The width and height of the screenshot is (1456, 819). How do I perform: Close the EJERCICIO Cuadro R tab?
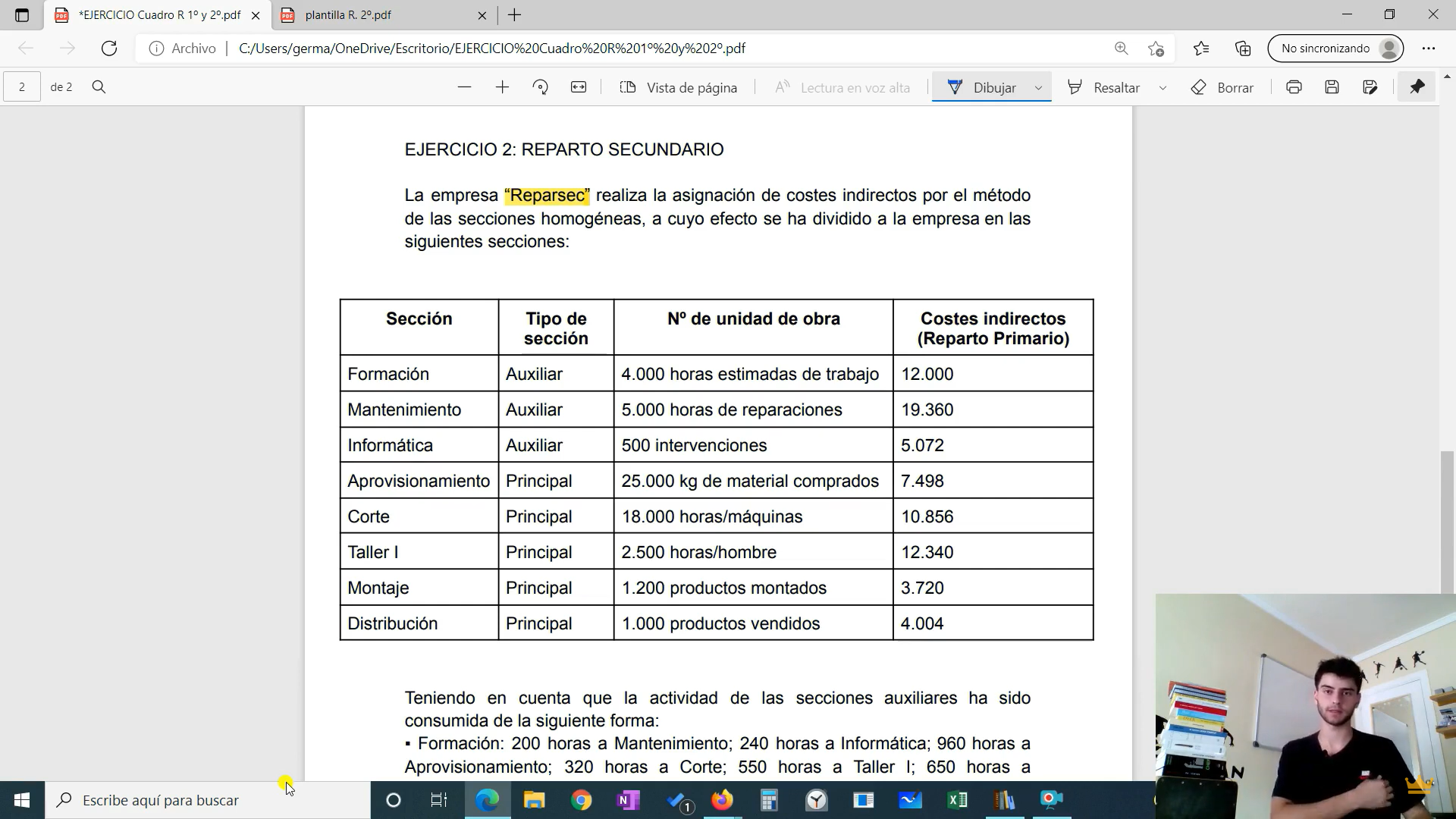click(256, 15)
